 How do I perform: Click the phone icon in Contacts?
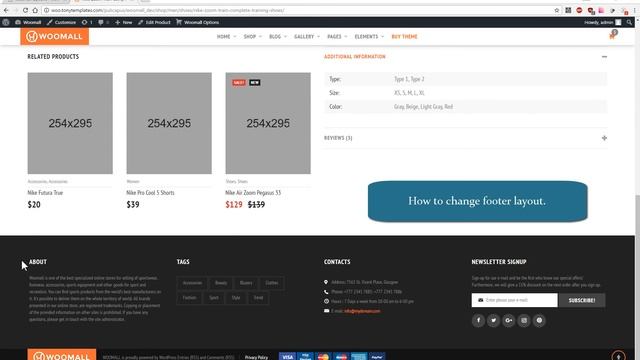(x=326, y=292)
